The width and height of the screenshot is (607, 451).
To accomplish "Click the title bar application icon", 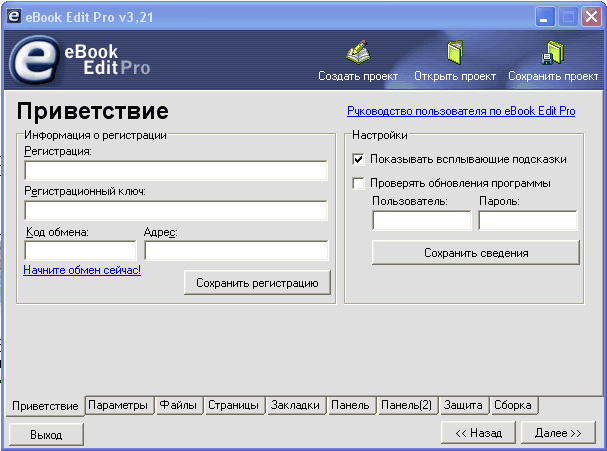I will 13,16.
